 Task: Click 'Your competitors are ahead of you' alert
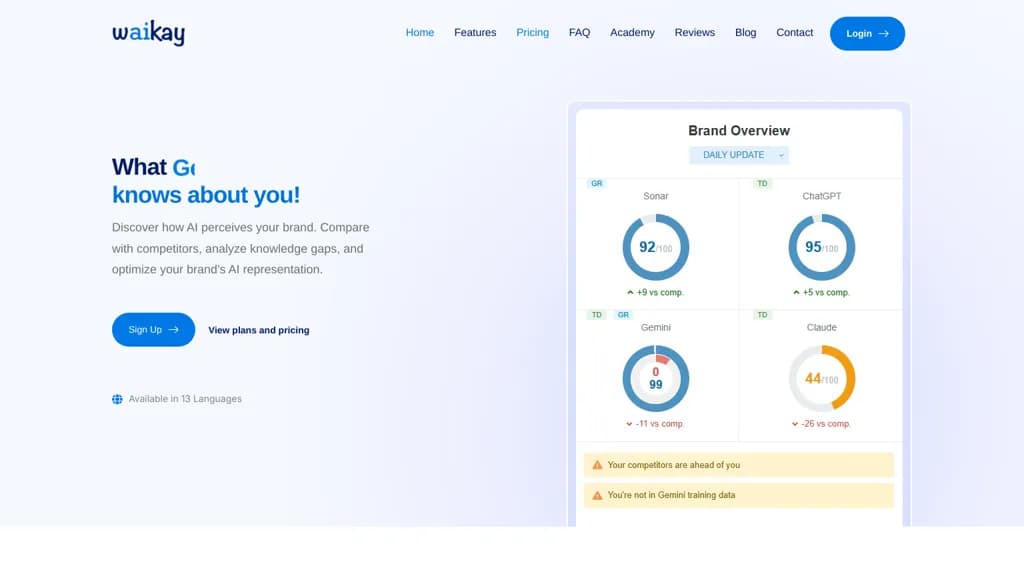tap(739, 465)
